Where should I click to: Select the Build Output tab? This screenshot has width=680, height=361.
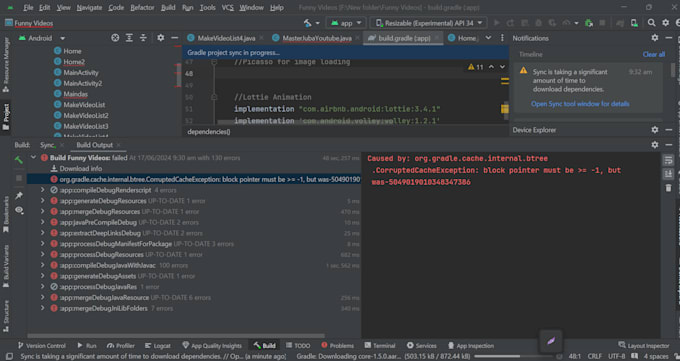click(x=95, y=145)
